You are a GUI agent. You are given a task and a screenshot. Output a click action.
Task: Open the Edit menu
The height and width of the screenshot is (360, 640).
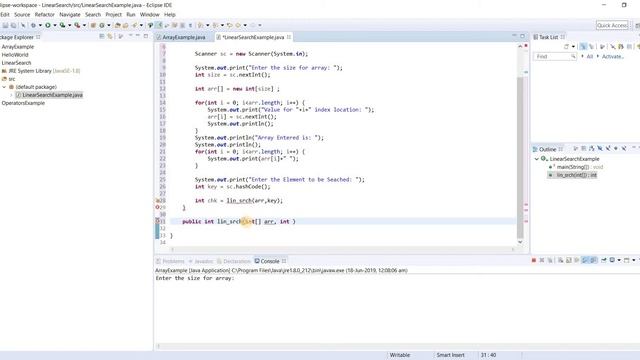[x=4, y=14]
